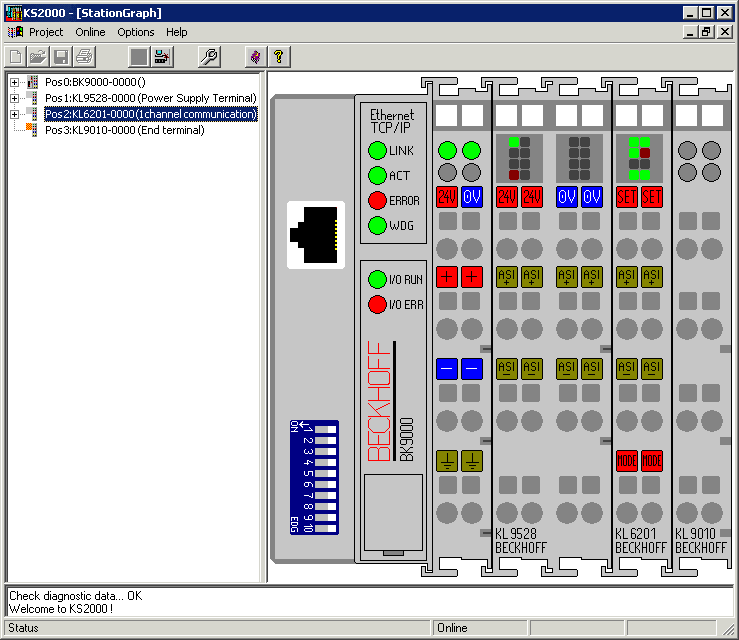Click the BK9000 coupler icon in tree
Viewport: 739px width, 640px height.
pos(33,82)
